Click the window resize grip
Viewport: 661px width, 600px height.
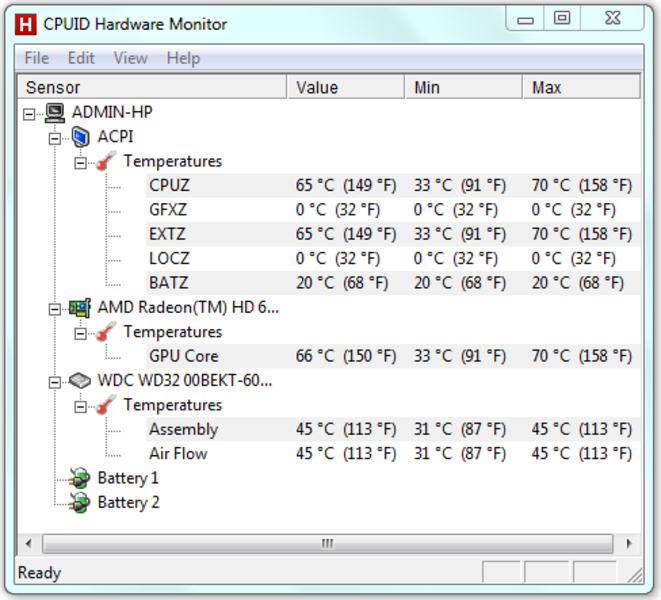634,575
